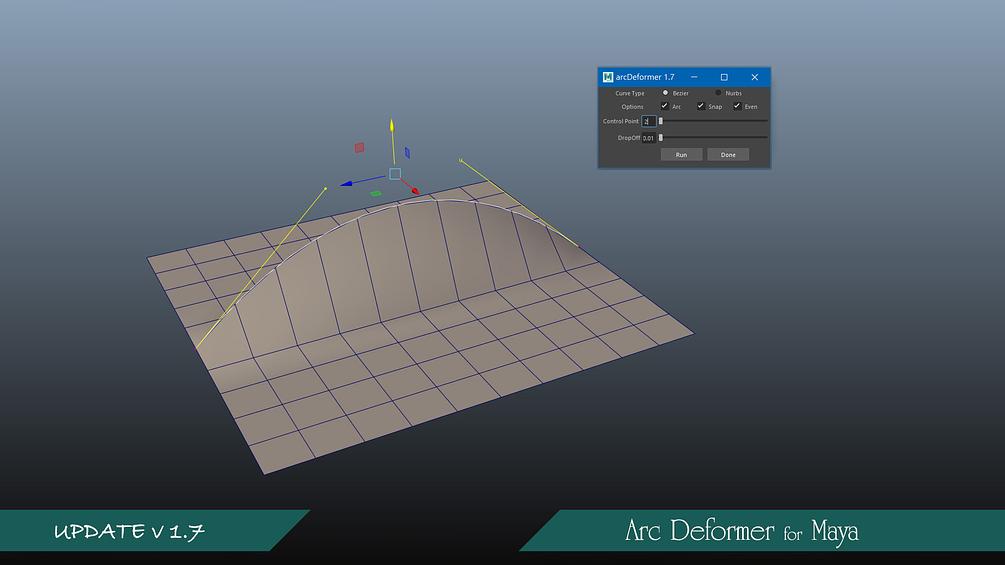
Task: Click the Control Point value field
Action: [x=649, y=121]
